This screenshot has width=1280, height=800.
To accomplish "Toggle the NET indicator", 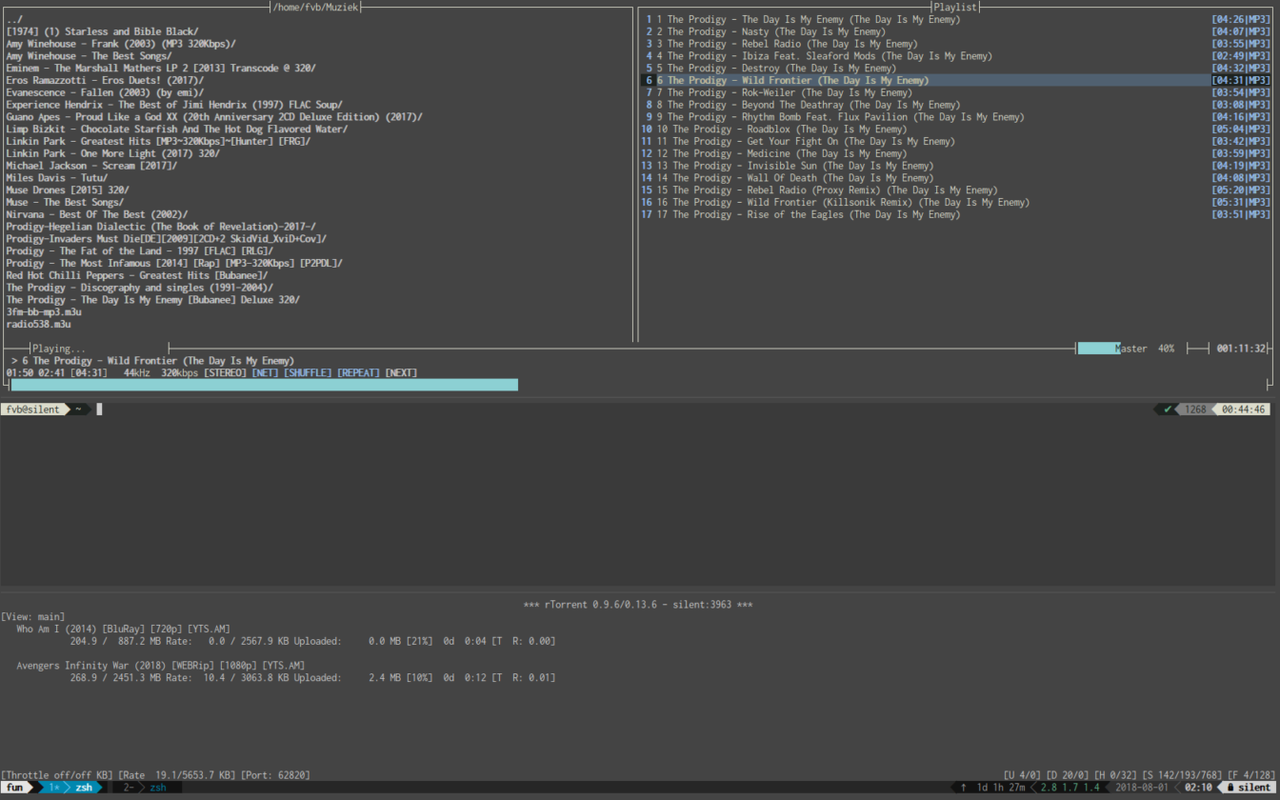I will pos(265,373).
